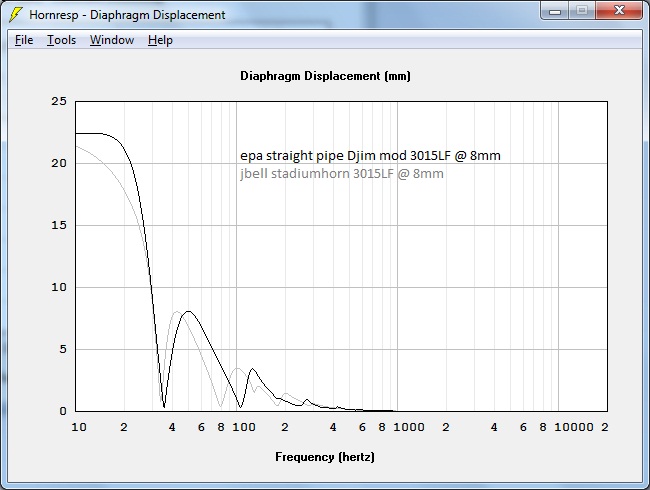
Task: Open the Help menu
Action: (x=160, y=40)
